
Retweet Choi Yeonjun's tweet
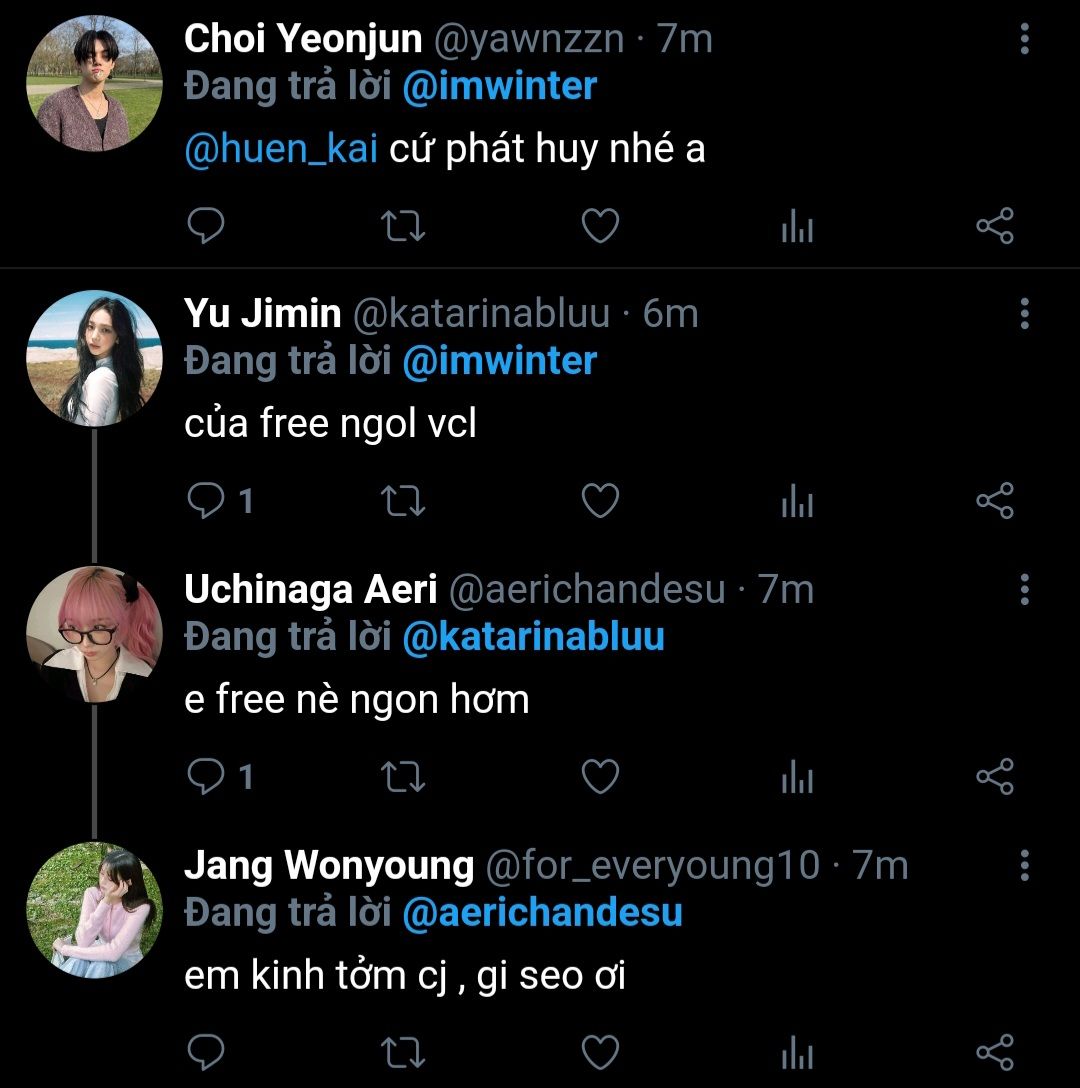pos(404,226)
